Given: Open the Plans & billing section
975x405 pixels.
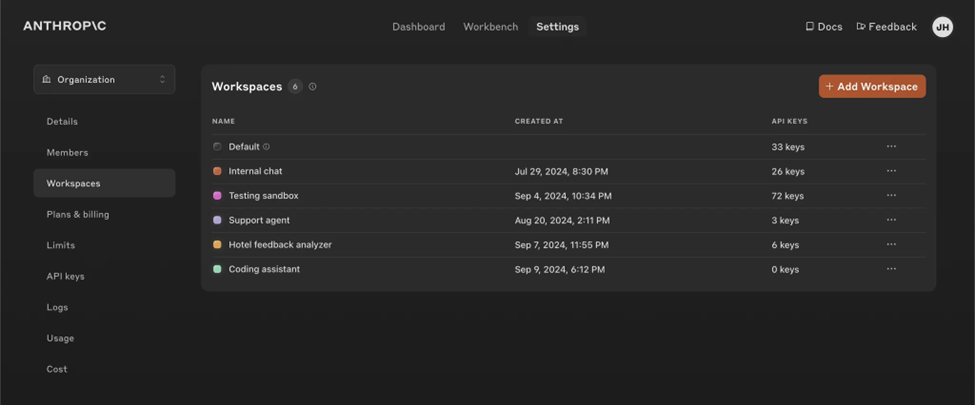Looking at the screenshot, I should [x=78, y=214].
